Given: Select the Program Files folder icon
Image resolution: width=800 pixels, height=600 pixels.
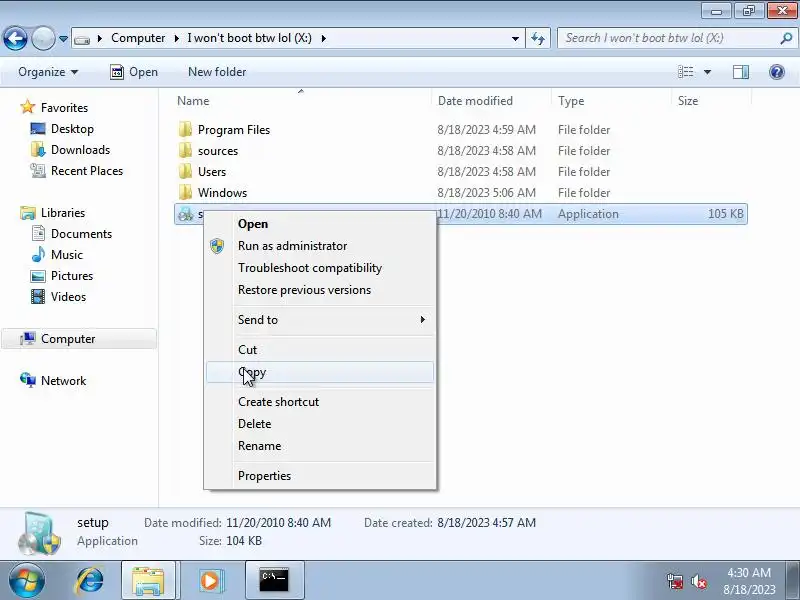Looking at the screenshot, I should point(185,130).
